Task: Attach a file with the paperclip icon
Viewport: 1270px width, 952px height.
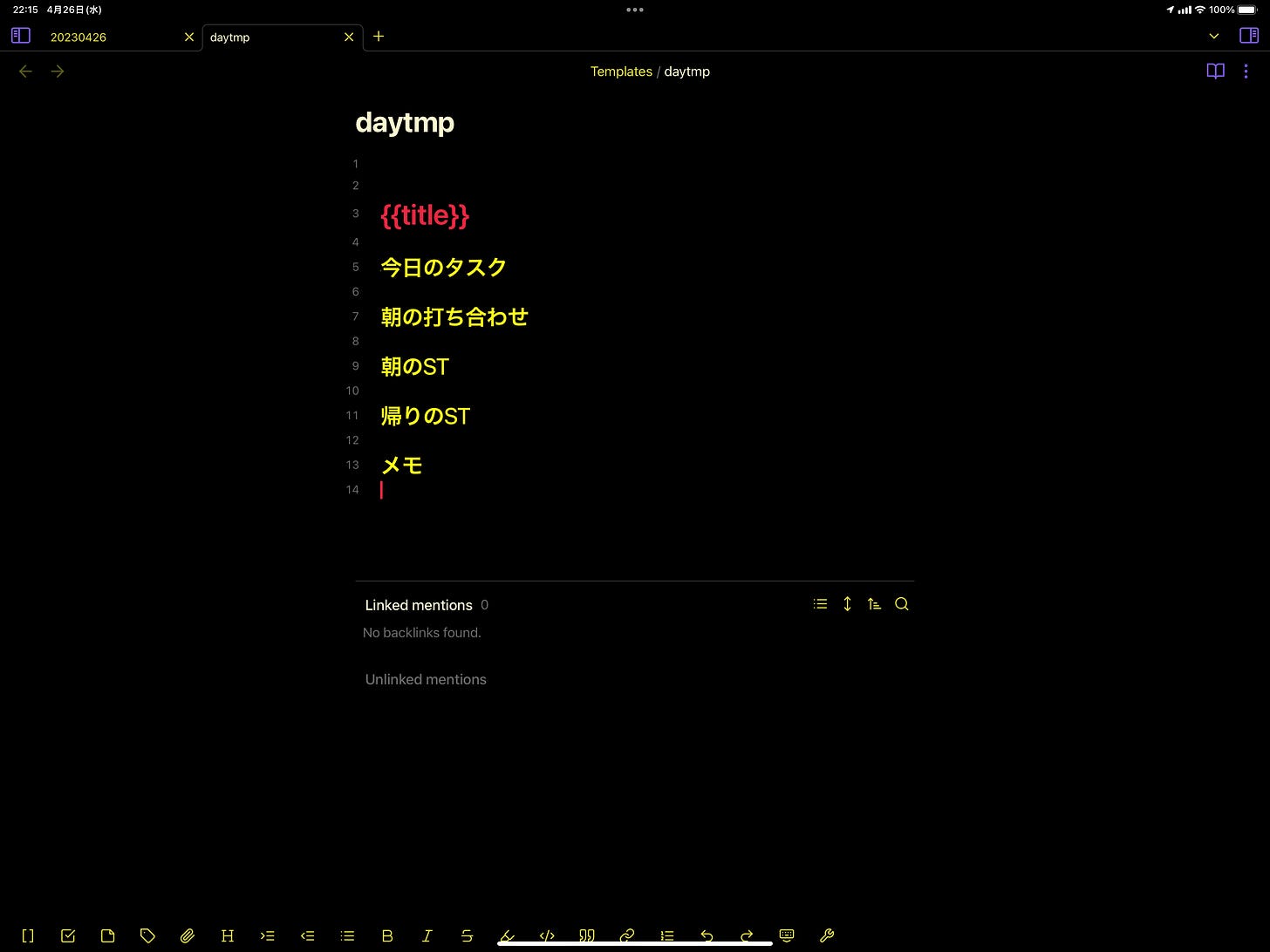Action: click(188, 935)
